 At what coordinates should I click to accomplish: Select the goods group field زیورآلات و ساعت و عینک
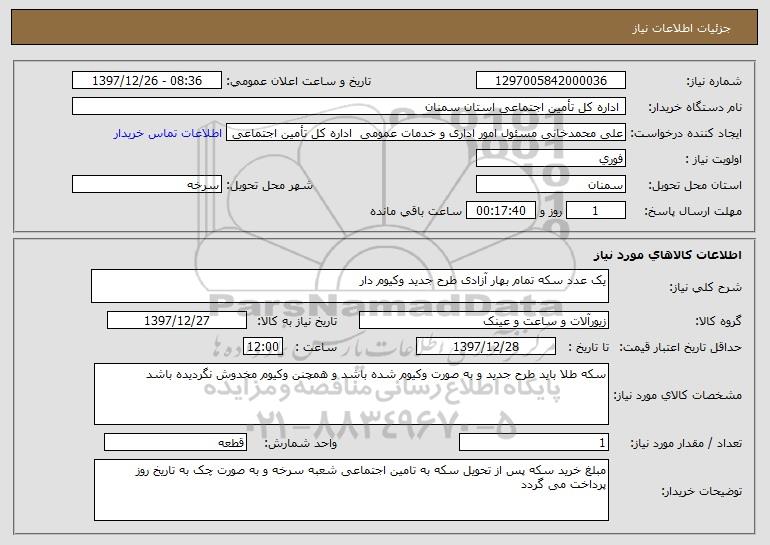484,321
